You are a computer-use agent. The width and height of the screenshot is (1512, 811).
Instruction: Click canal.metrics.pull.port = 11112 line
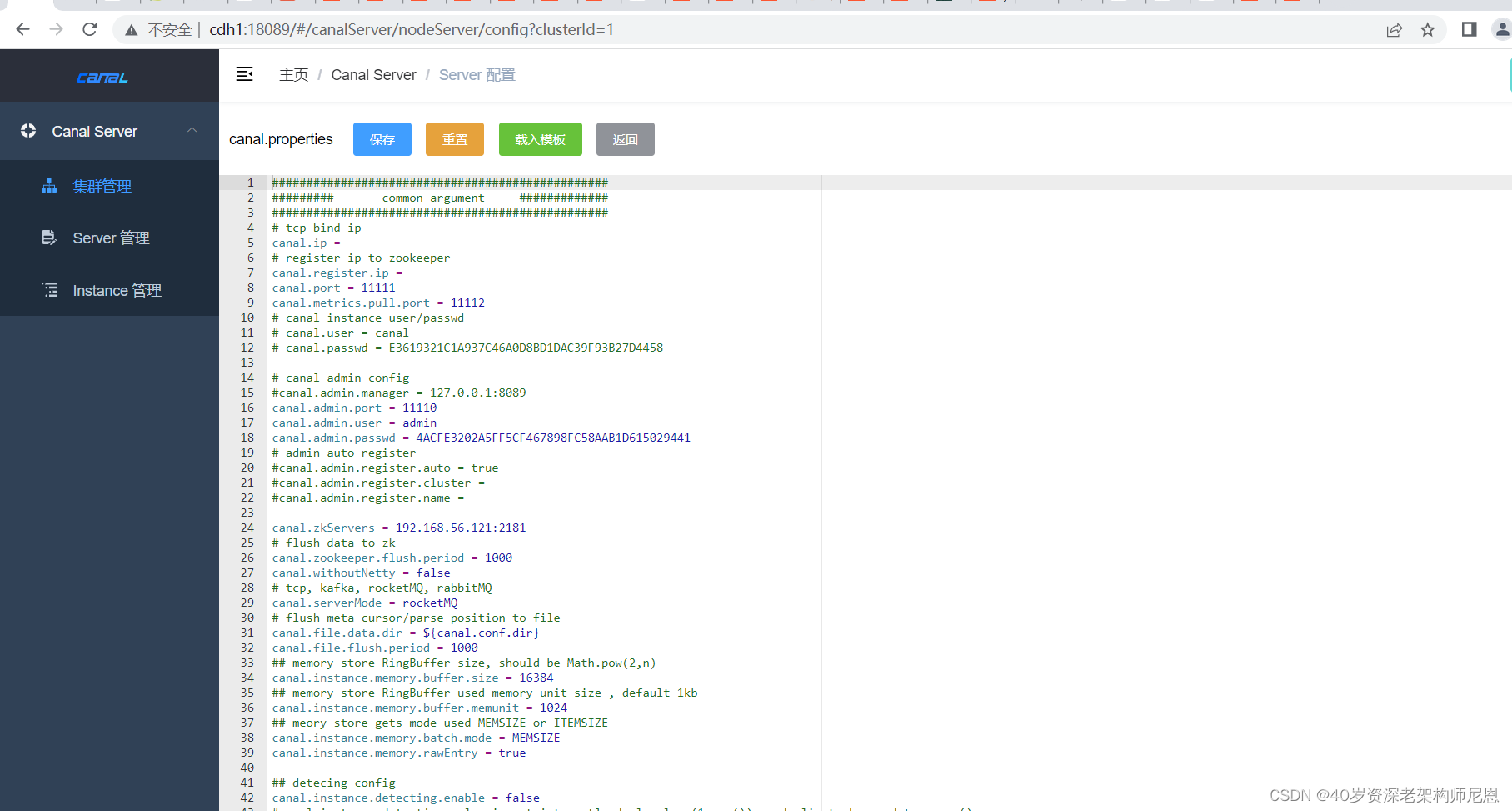(378, 303)
